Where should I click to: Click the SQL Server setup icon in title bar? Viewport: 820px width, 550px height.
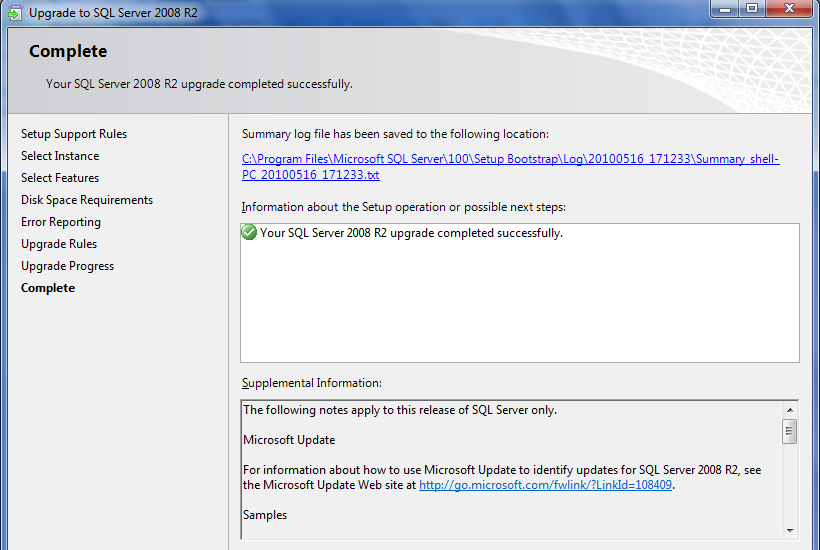[14, 12]
